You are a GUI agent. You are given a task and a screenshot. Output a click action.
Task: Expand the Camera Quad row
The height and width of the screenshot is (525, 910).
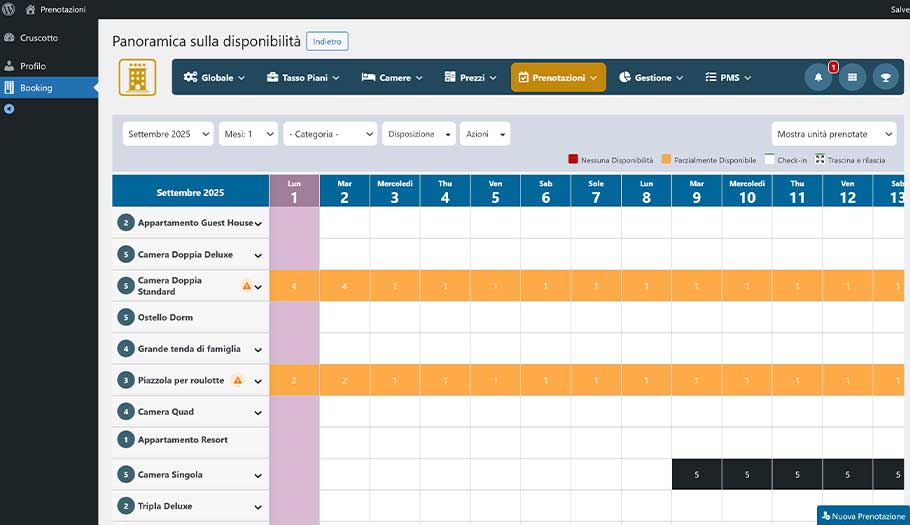258,412
